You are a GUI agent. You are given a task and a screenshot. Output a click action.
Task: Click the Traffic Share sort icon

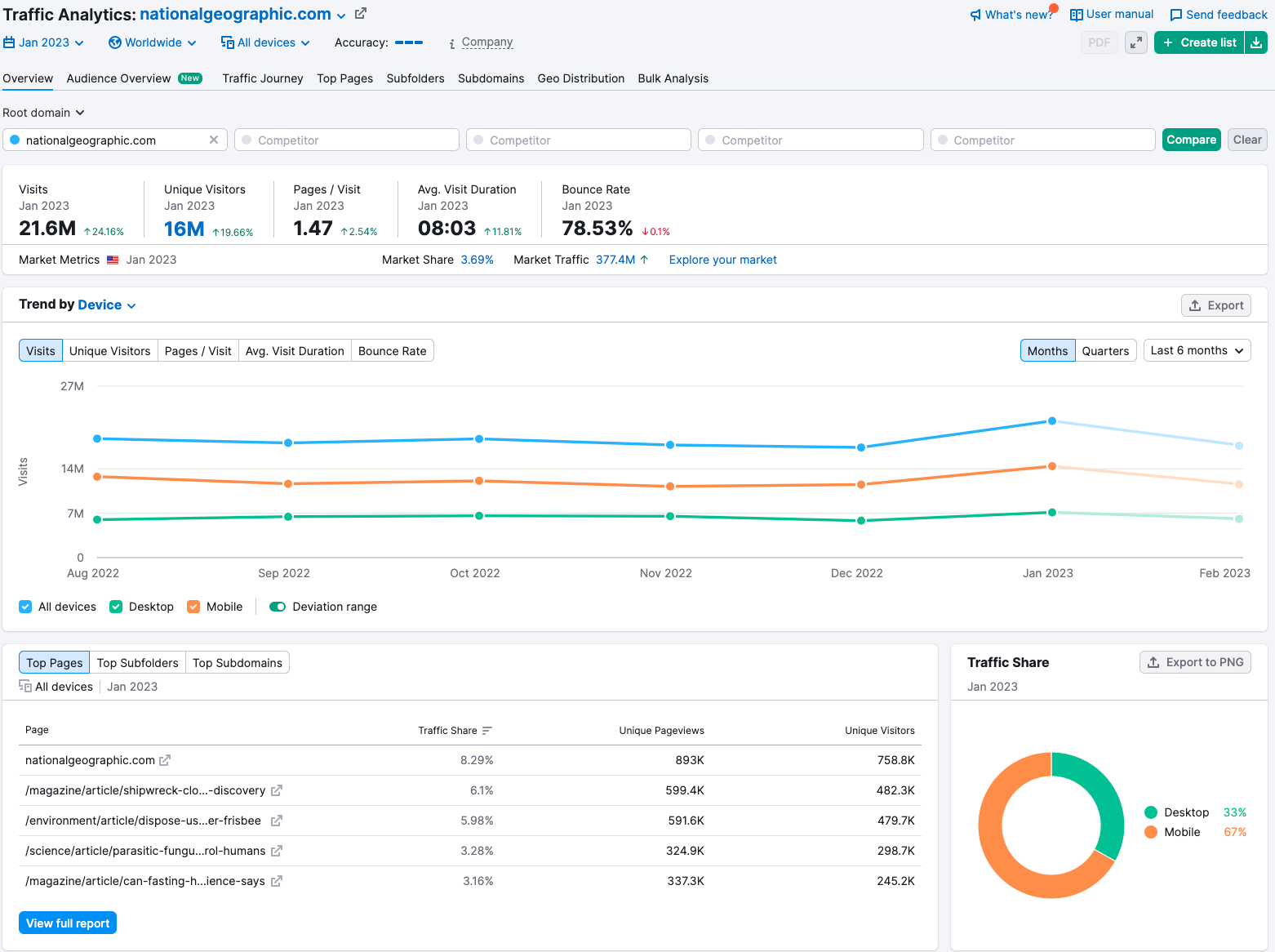[487, 731]
